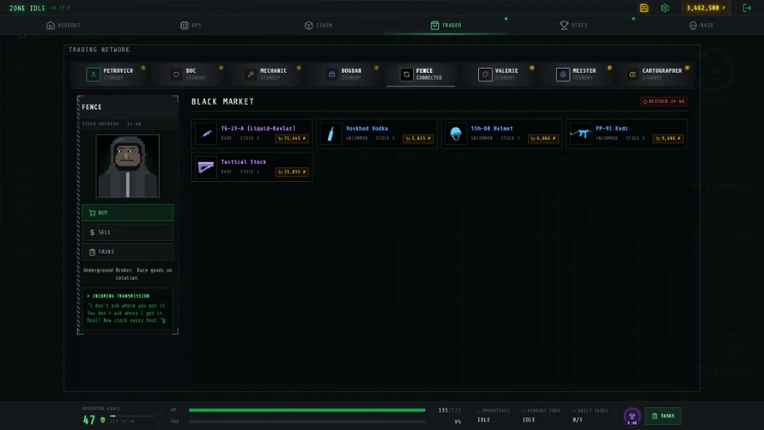This screenshot has height=430, width=764.
Task: Select the Bogdan trader tab
Action: pos(344,74)
